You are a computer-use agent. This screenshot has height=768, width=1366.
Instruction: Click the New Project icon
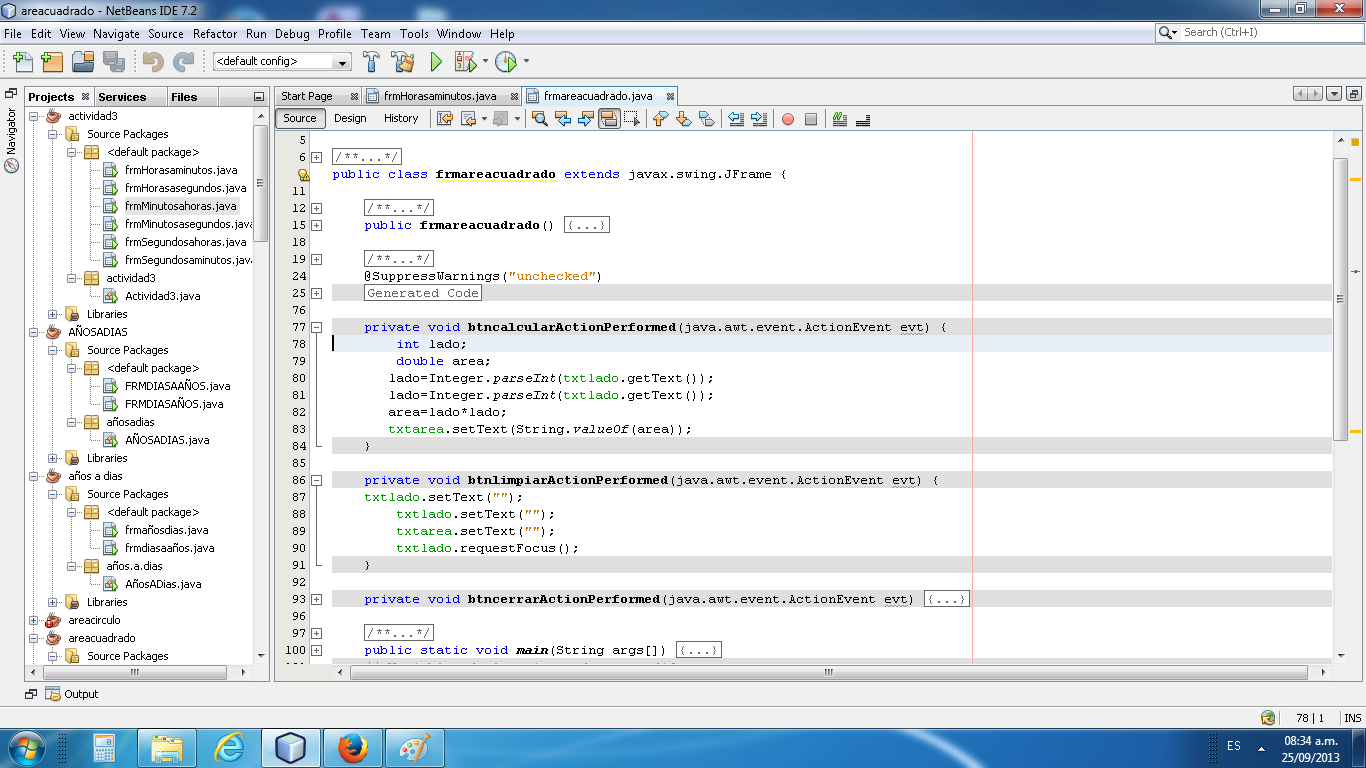click(52, 61)
